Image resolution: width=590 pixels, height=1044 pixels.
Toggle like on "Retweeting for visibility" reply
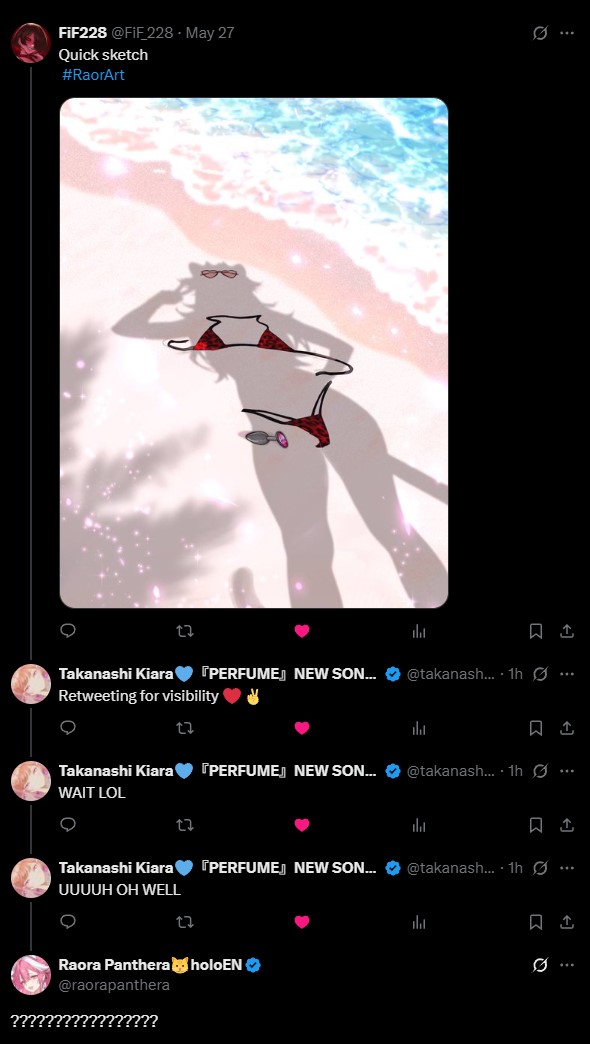coord(302,728)
